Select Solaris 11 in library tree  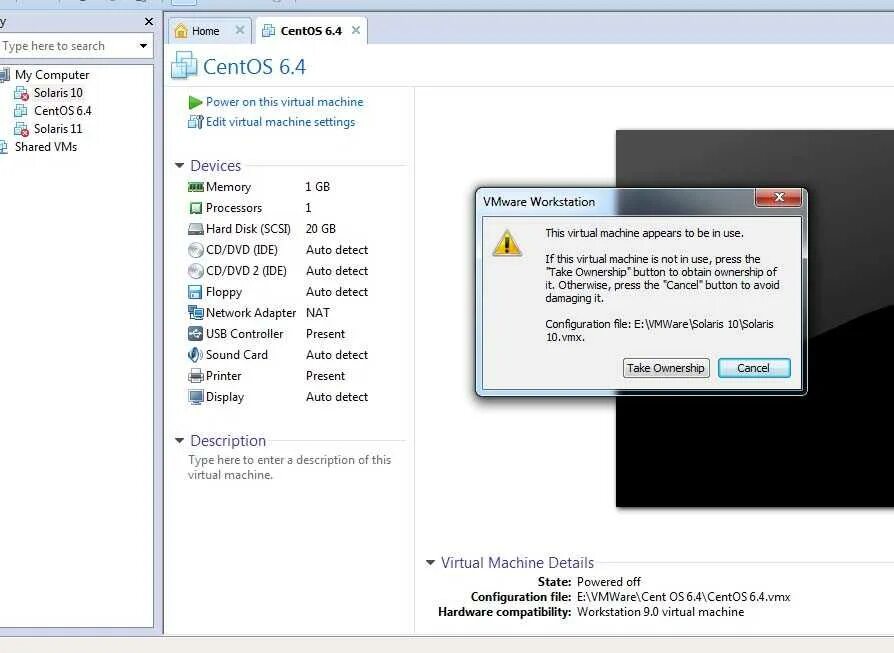click(58, 129)
